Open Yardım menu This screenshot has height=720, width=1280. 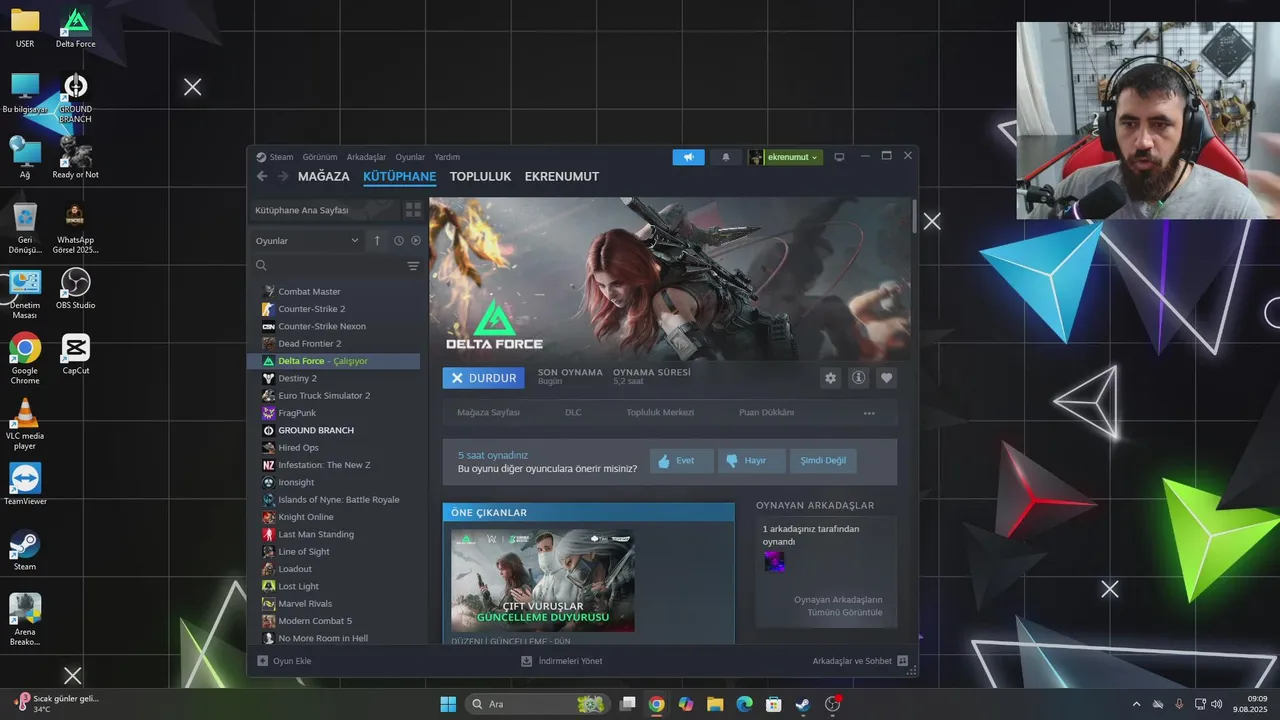coord(447,157)
